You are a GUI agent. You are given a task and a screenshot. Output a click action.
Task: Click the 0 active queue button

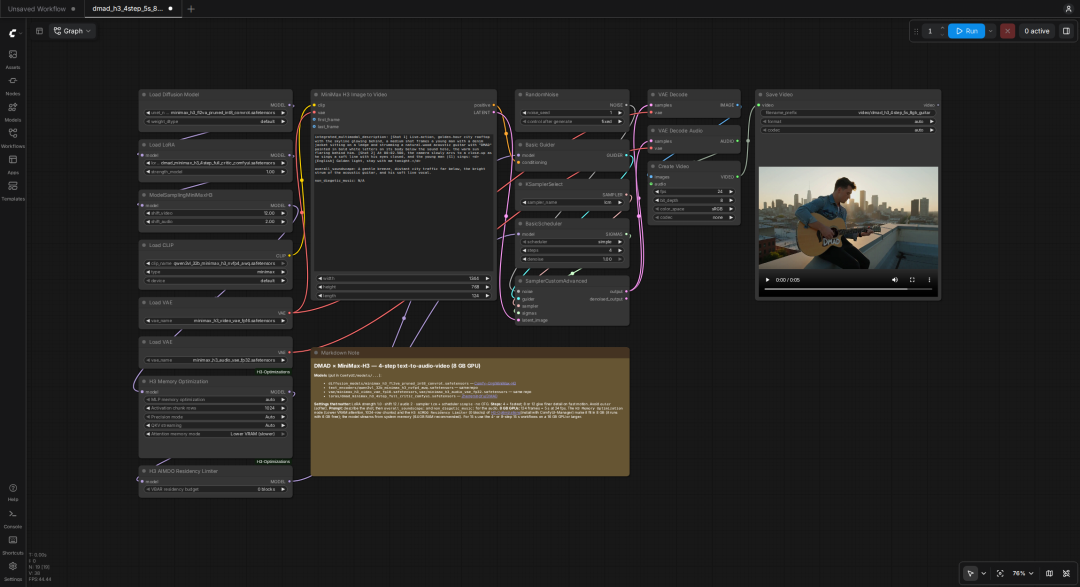click(1036, 31)
